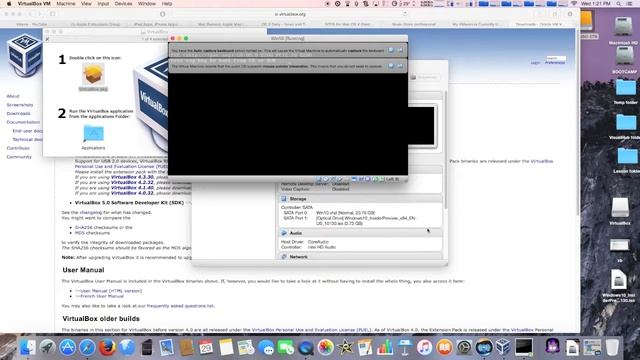The height and width of the screenshot is (360, 640).
Task: Open the Contribute sidebar link
Action: click(18, 148)
